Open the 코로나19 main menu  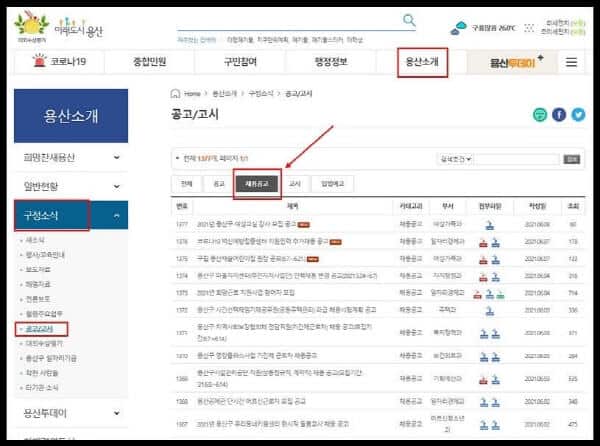(x=60, y=61)
